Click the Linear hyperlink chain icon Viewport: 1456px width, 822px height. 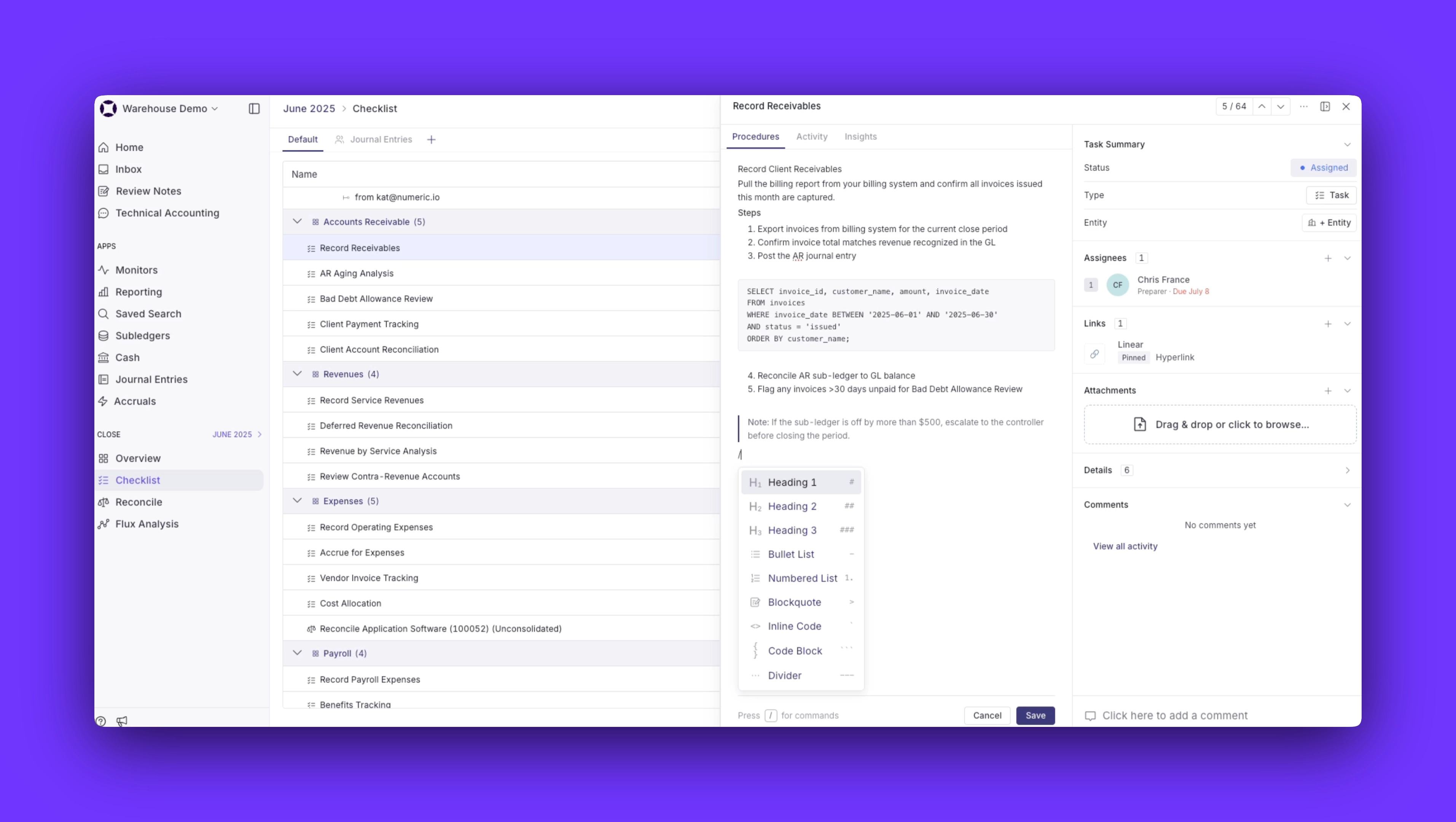tap(1095, 354)
